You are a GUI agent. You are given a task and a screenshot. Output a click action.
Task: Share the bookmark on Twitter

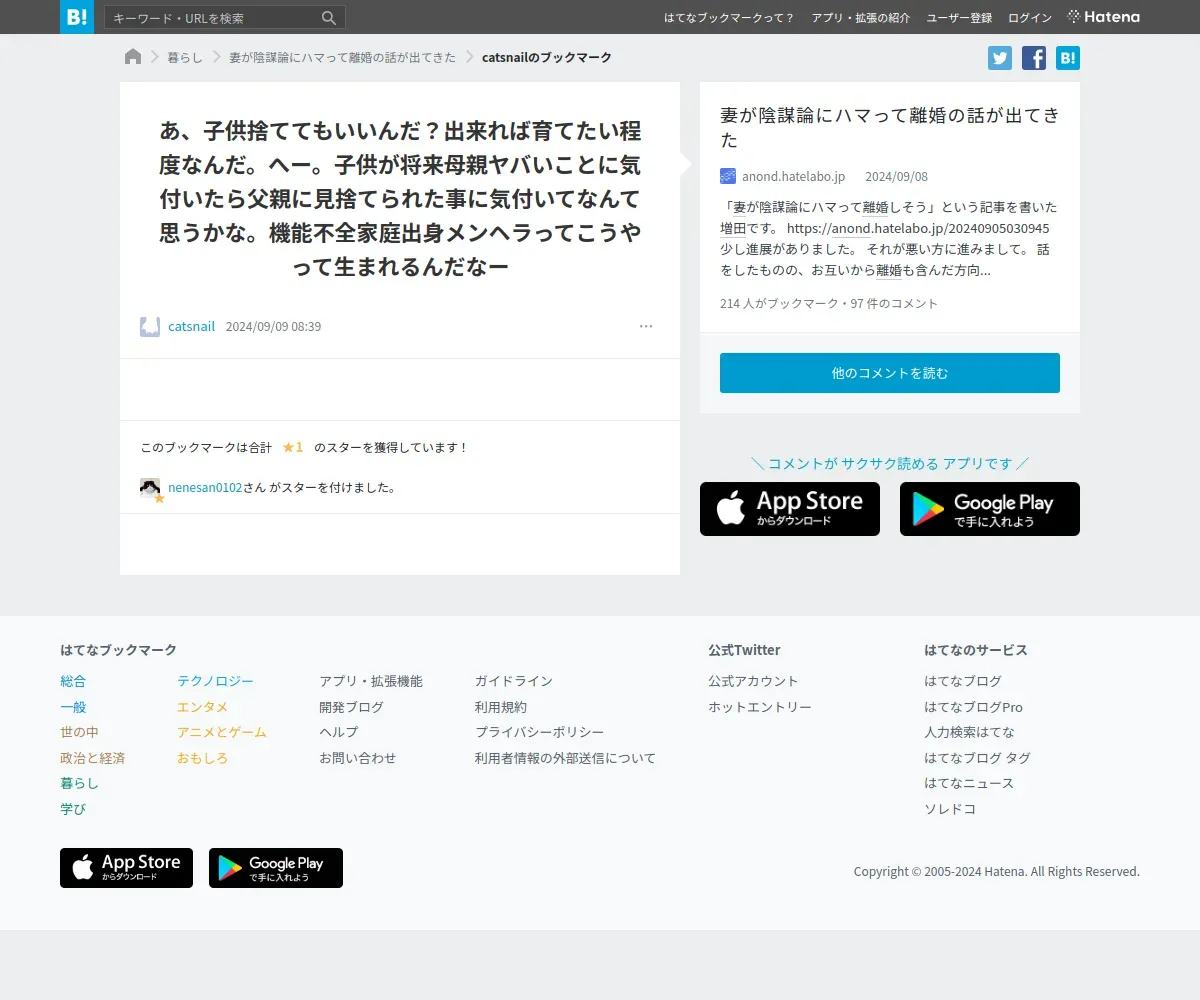[1000, 58]
